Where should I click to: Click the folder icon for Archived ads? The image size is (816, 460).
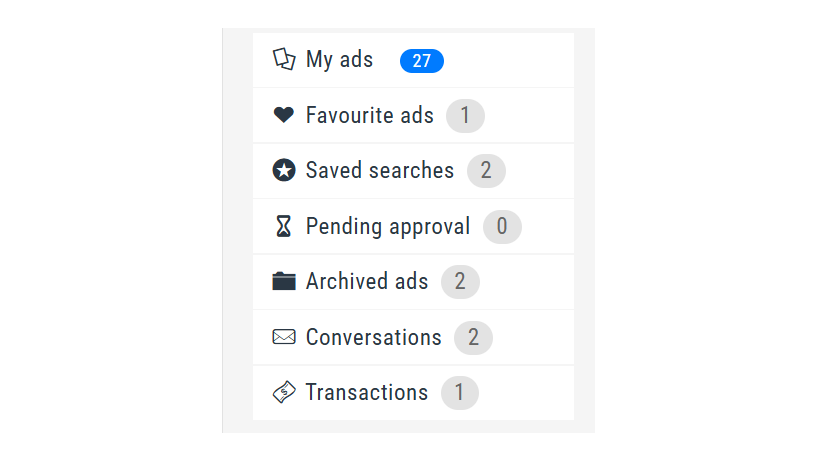point(284,281)
